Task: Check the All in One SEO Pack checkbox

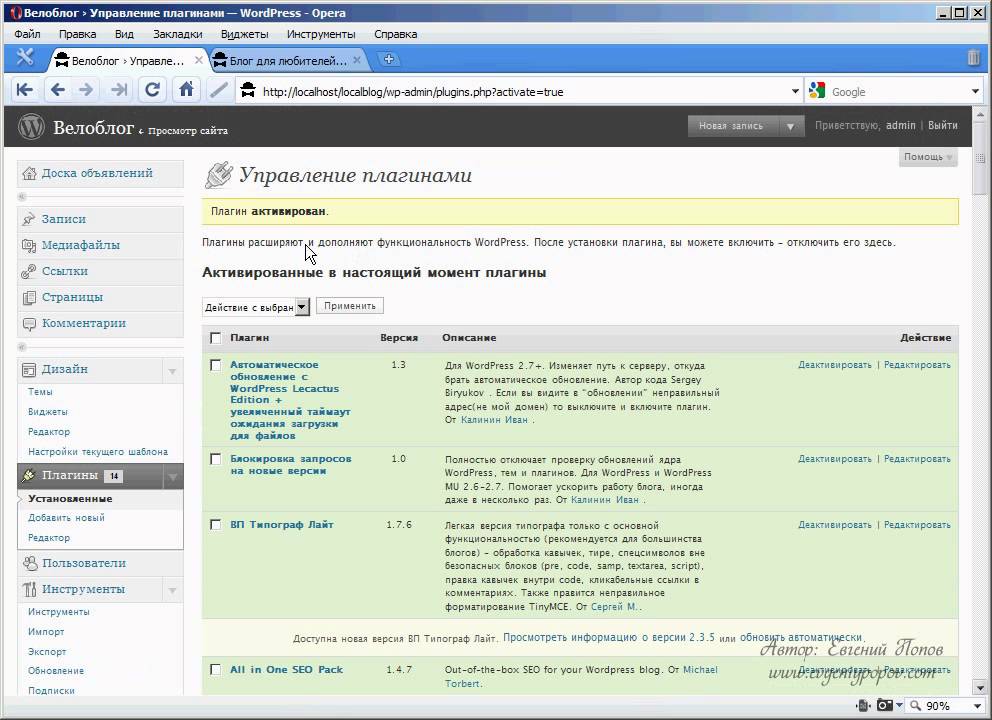Action: [216, 669]
